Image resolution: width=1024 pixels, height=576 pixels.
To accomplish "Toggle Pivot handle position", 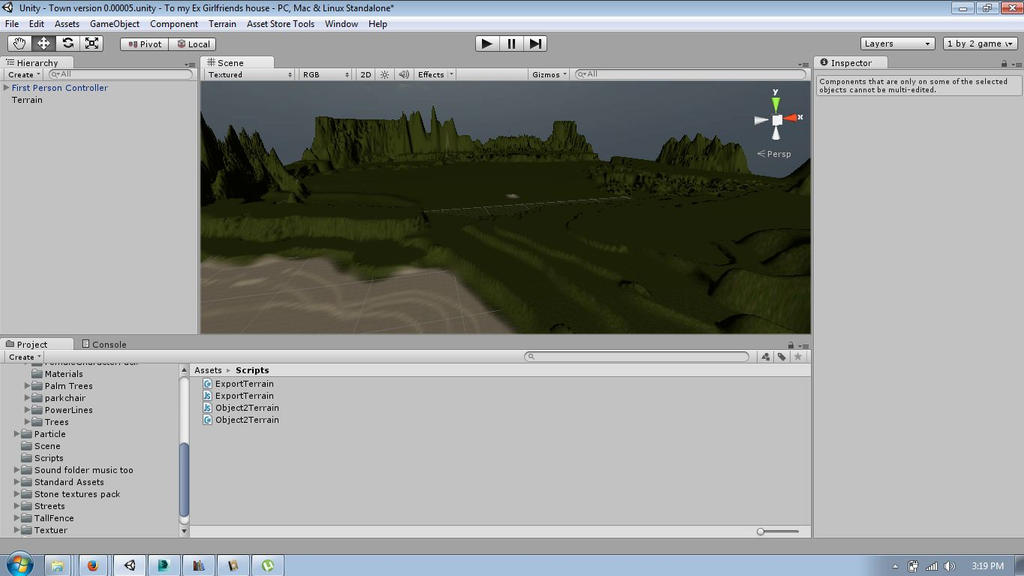I will [x=145, y=44].
